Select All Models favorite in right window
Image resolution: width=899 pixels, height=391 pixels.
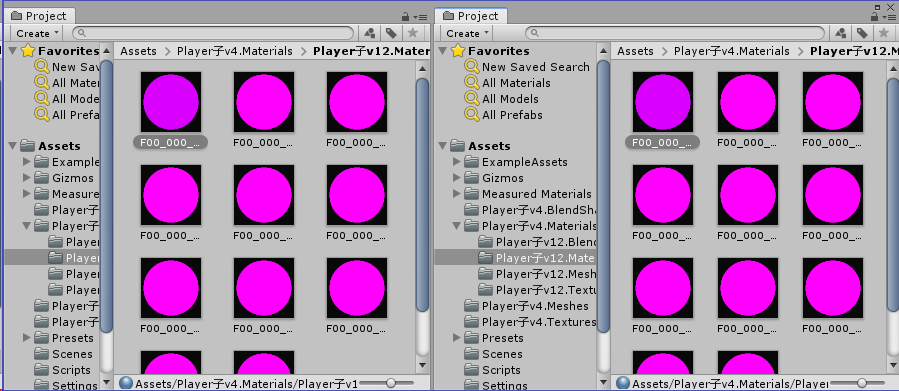click(510, 99)
